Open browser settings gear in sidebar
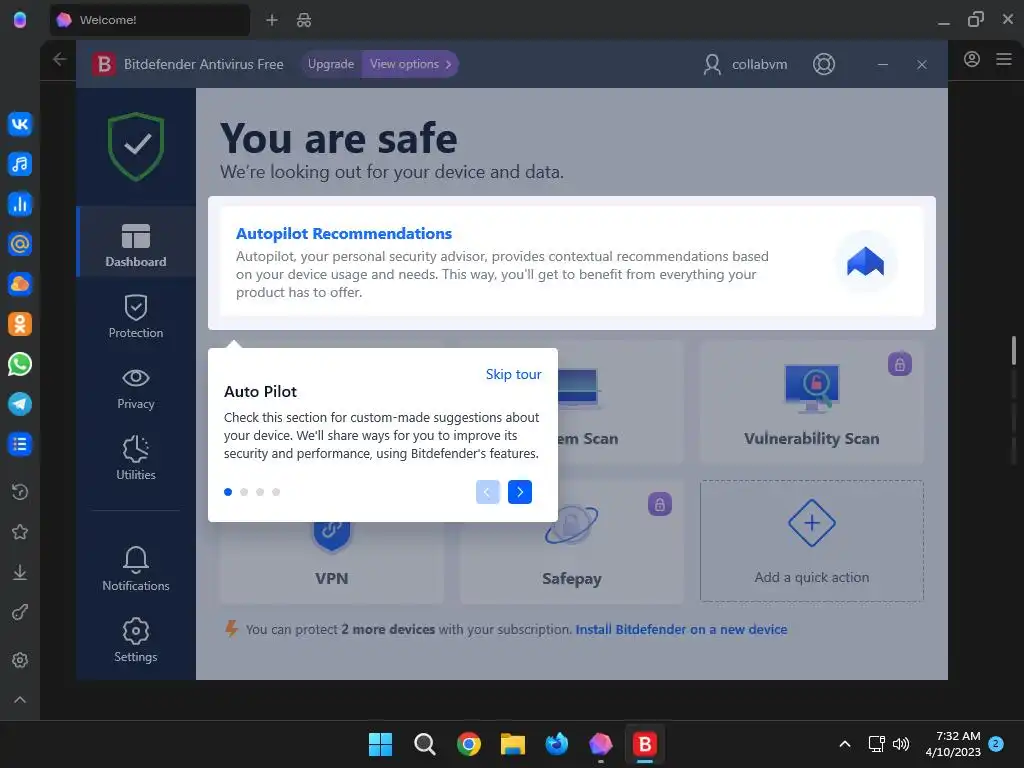Screen dimensions: 1024x768 pos(20,660)
